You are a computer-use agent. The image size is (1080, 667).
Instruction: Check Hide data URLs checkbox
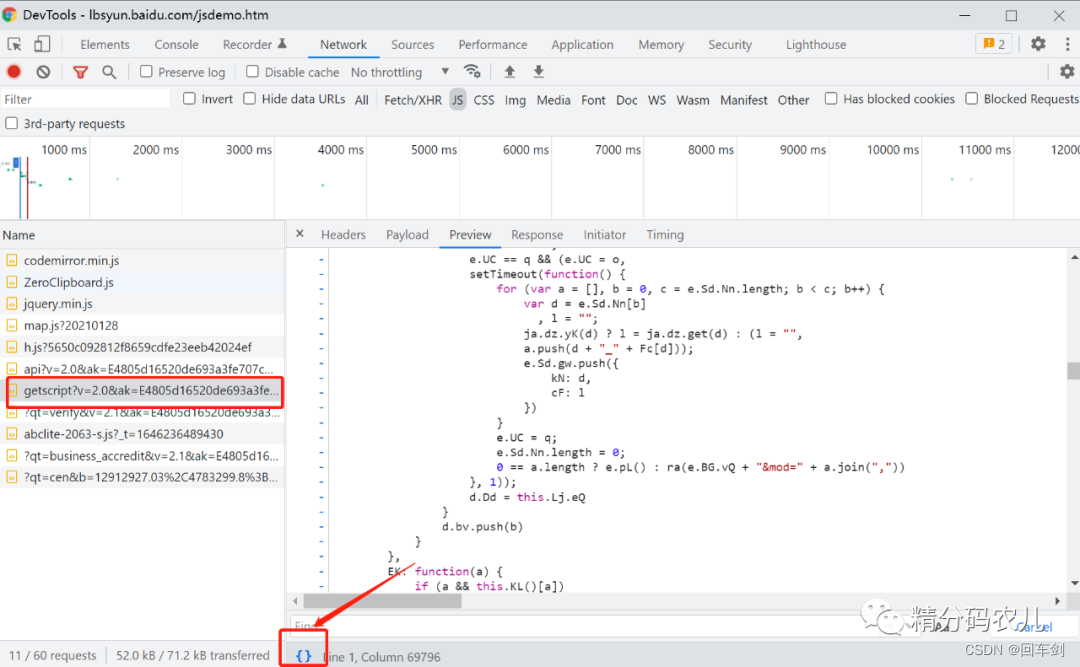pos(249,99)
